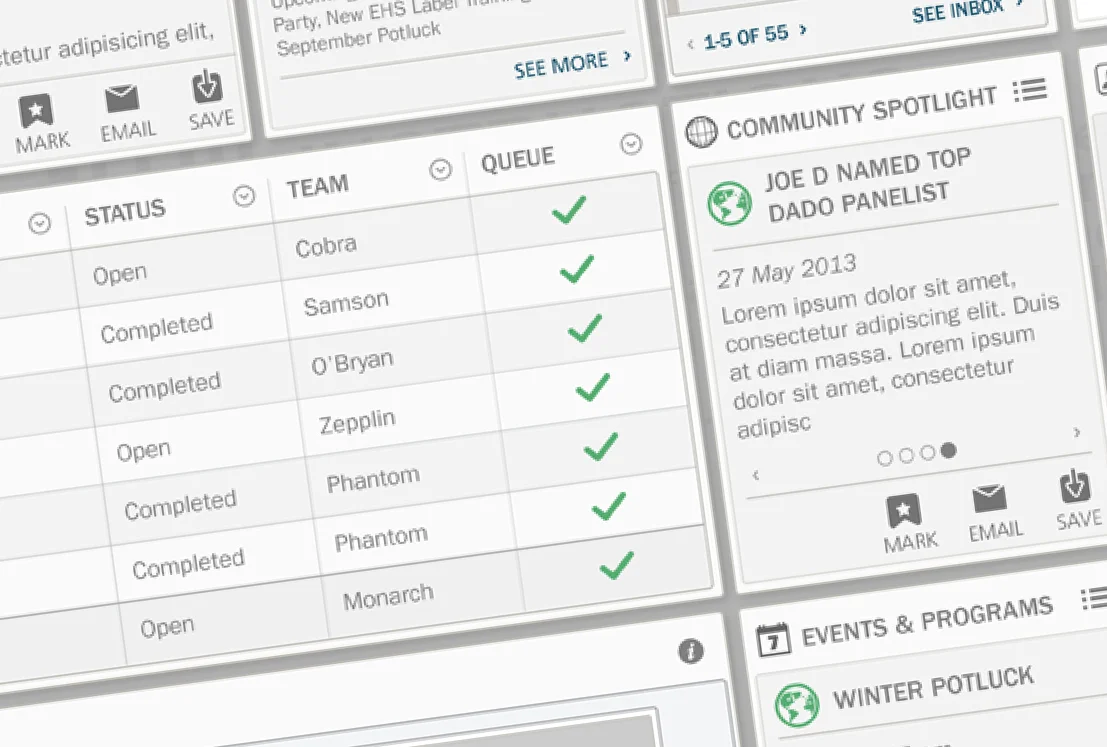Click next page arrow after 1-5 of 55
This screenshot has height=747, width=1107.
803,30
